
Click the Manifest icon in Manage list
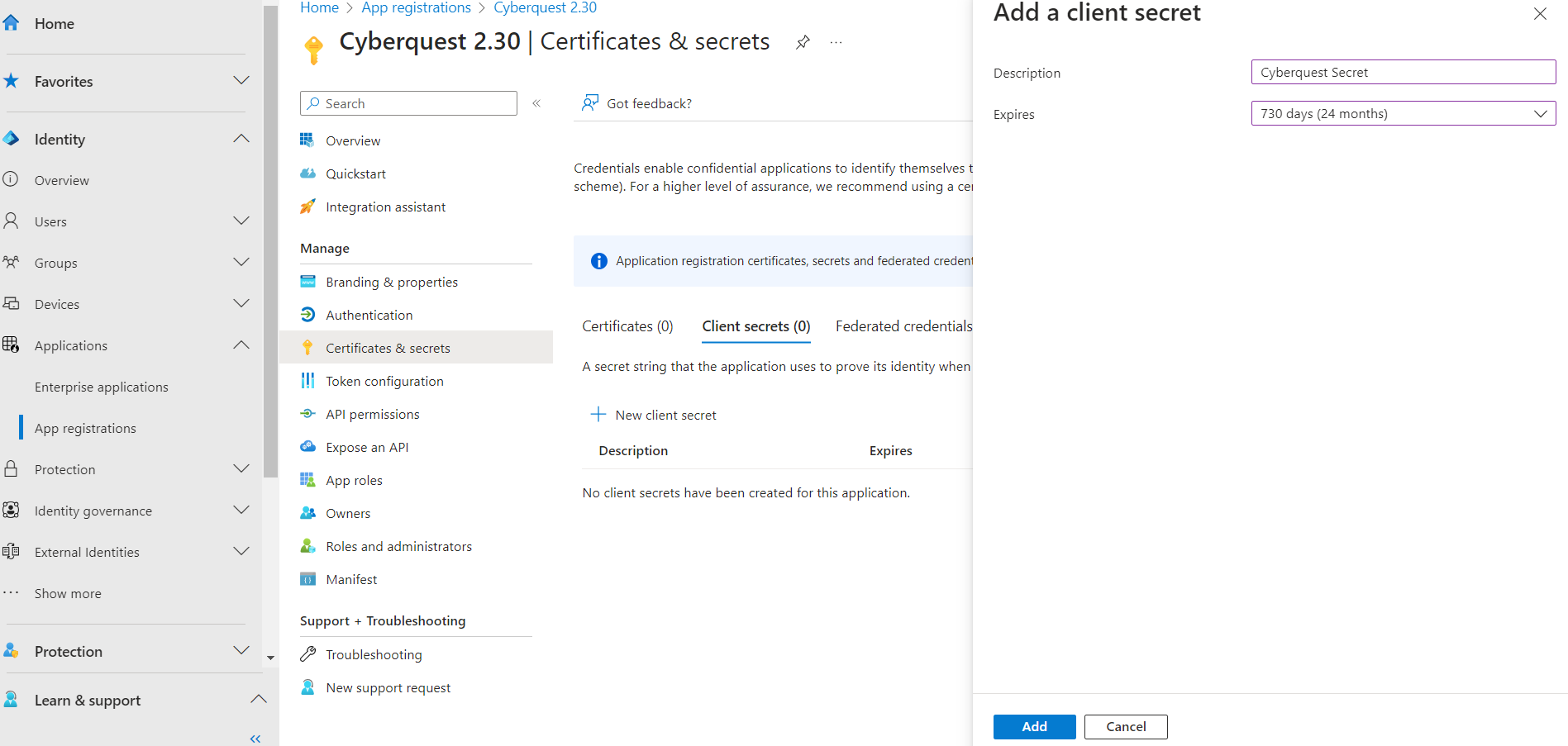[x=307, y=578]
